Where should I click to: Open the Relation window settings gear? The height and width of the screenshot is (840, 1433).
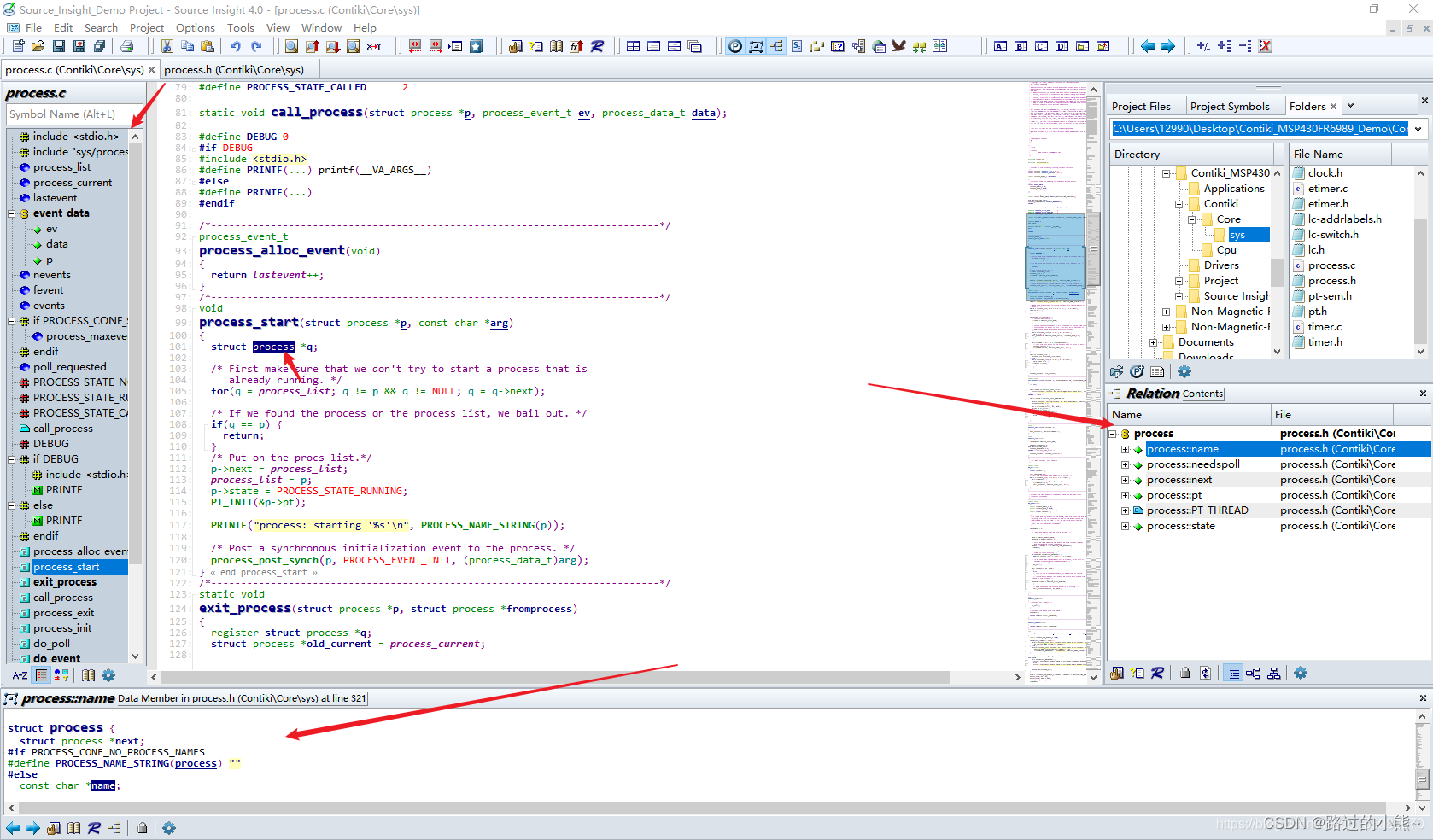click(x=1301, y=673)
